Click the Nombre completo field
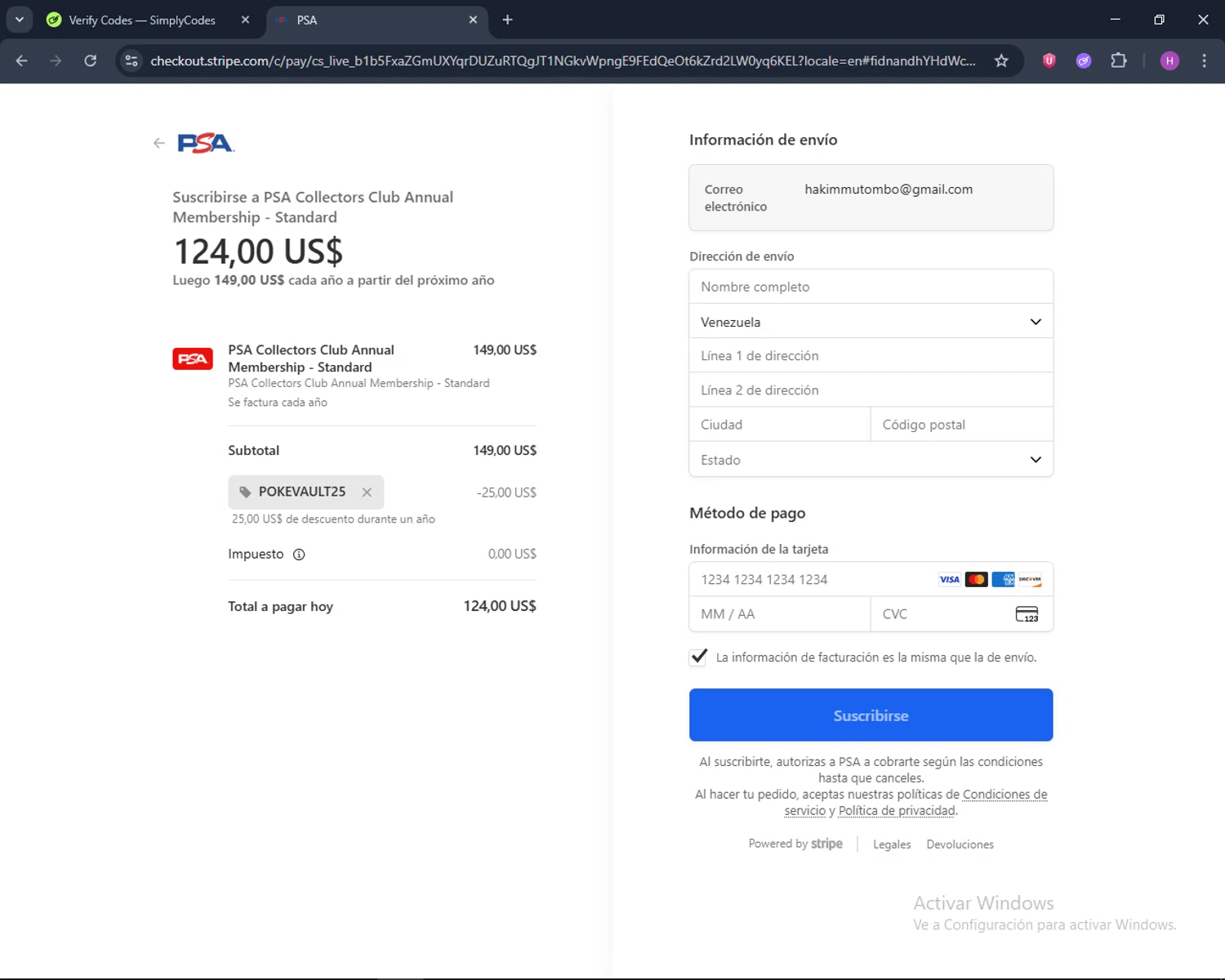The width and height of the screenshot is (1225, 980). click(871, 287)
